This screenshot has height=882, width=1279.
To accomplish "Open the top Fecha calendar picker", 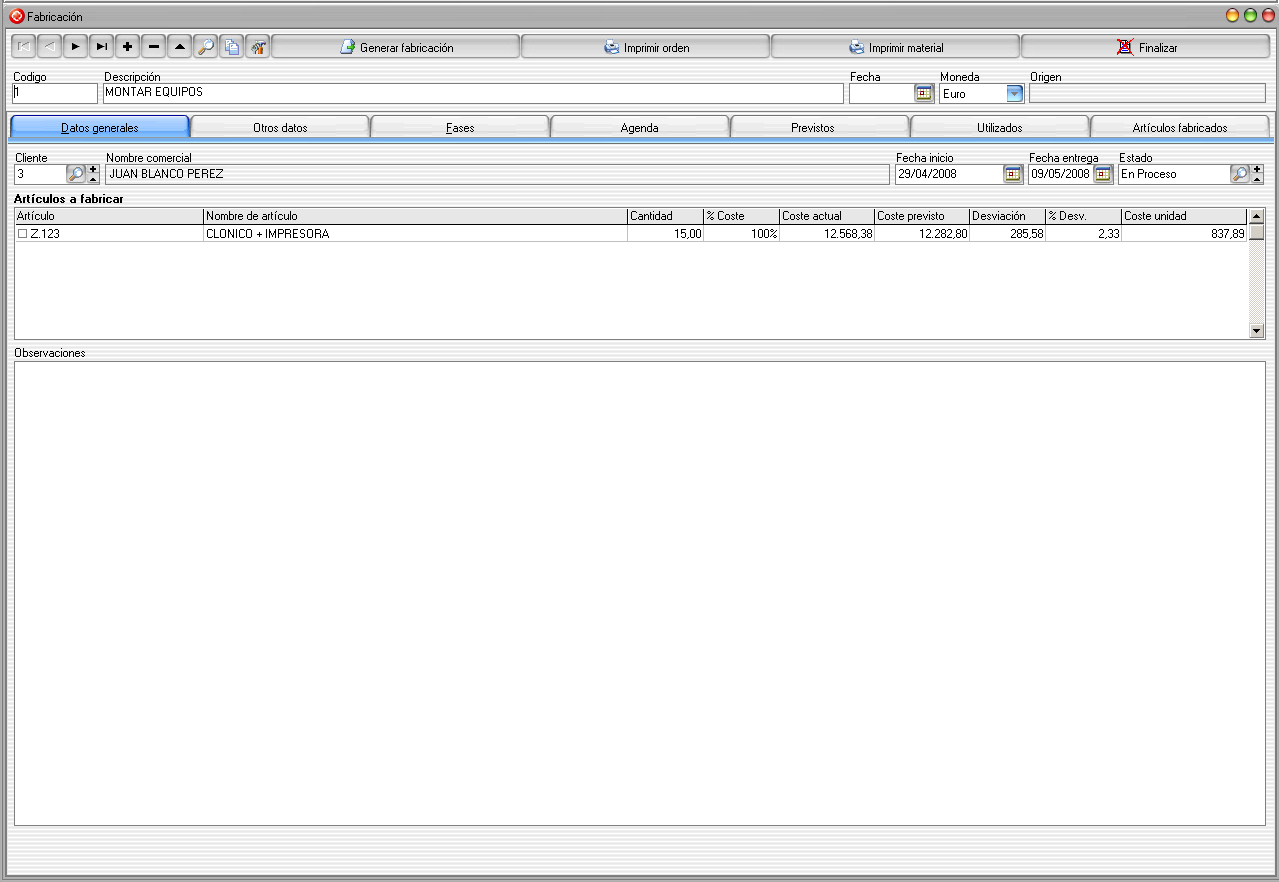I will [924, 94].
